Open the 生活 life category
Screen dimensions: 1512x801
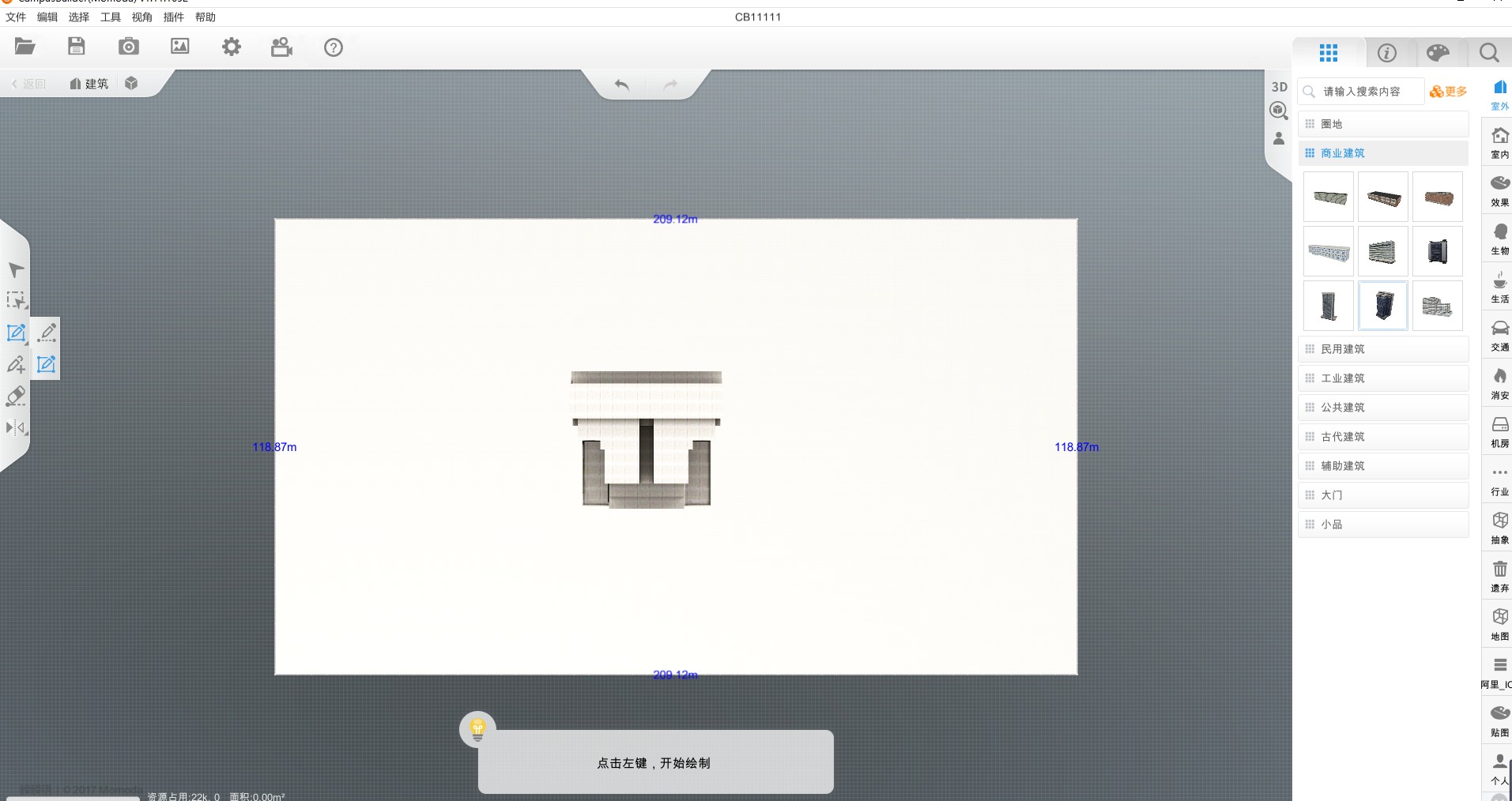tap(1499, 288)
